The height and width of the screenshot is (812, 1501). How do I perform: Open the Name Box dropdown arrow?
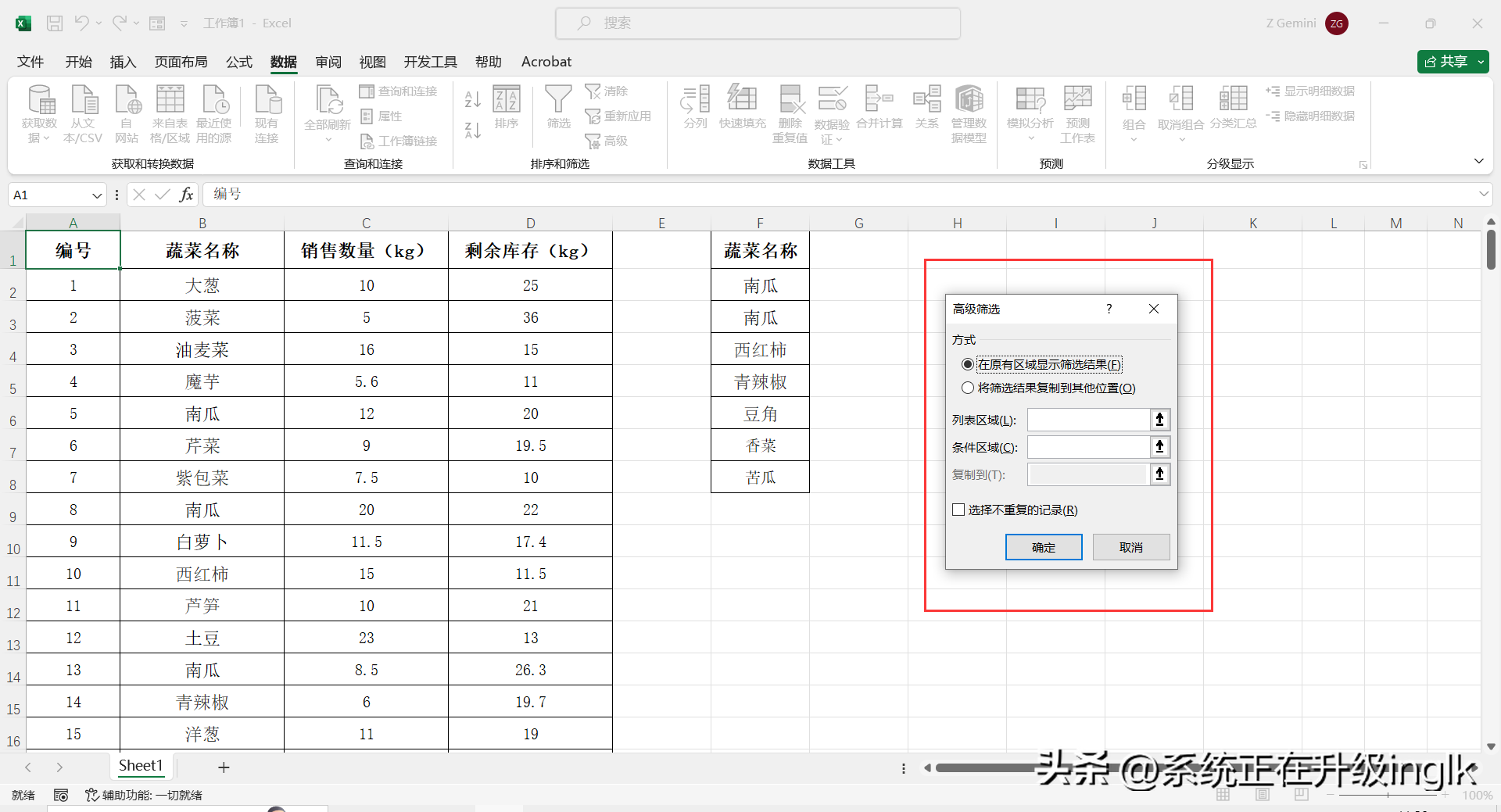tap(97, 195)
